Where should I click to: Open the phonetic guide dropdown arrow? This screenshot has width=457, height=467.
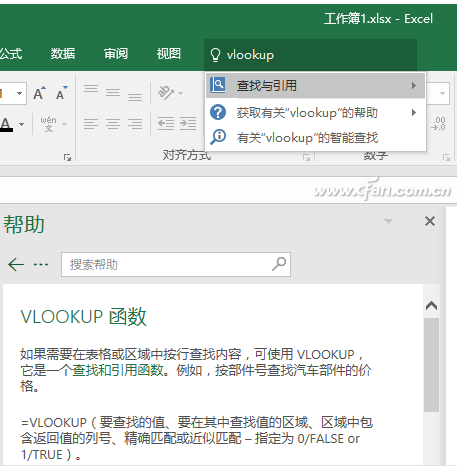tap(65, 124)
